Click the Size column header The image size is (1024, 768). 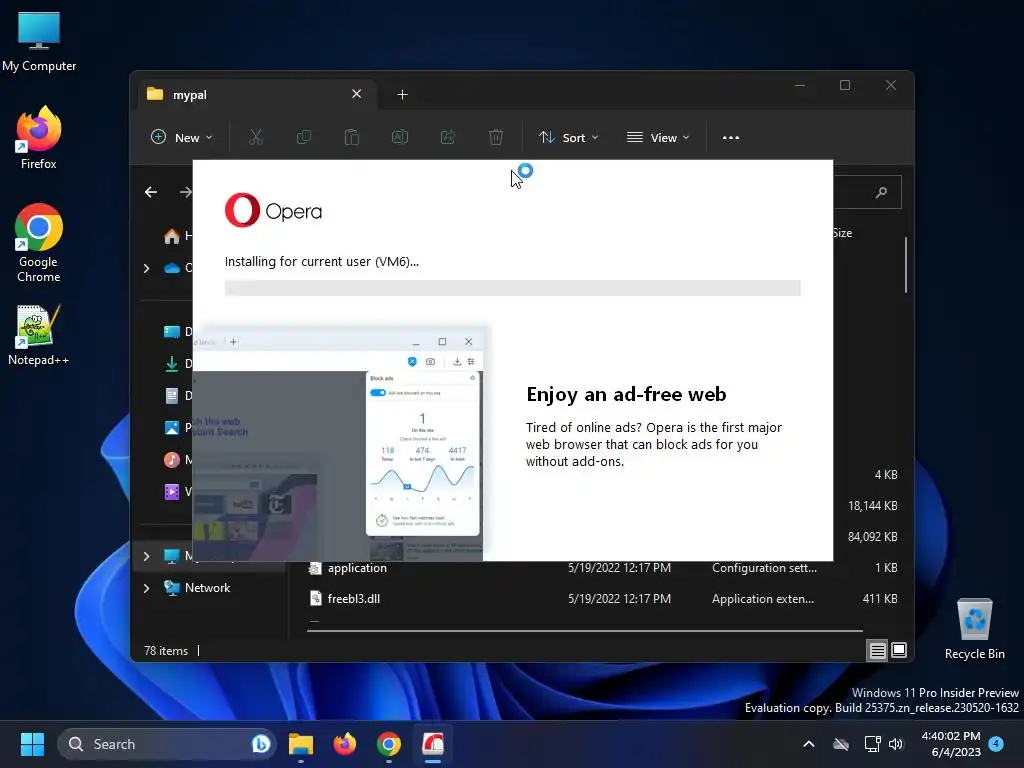[842, 232]
